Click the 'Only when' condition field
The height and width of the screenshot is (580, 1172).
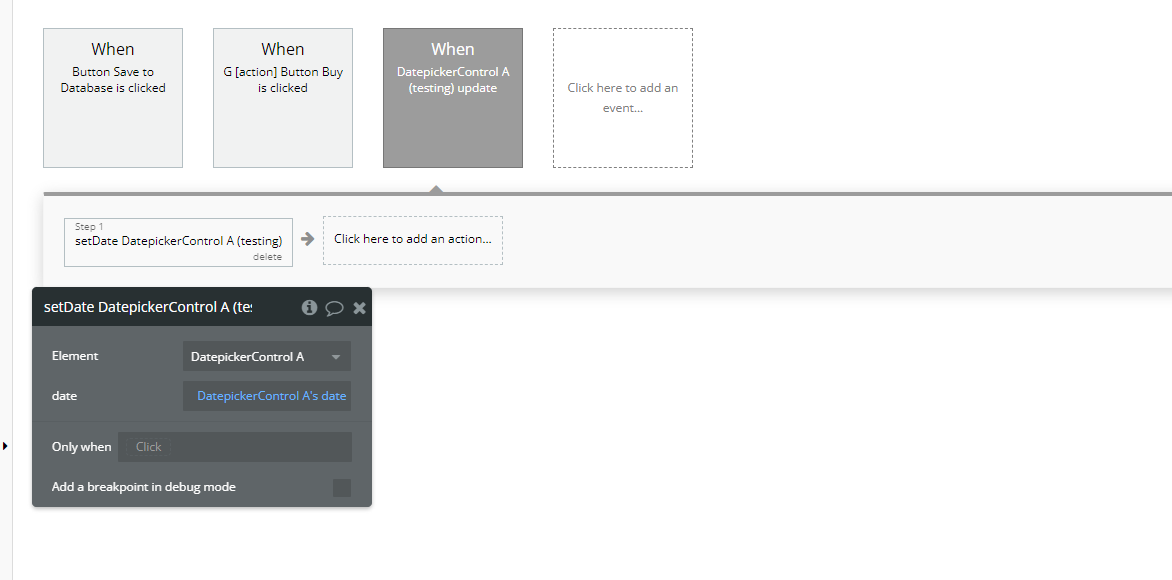coord(235,446)
